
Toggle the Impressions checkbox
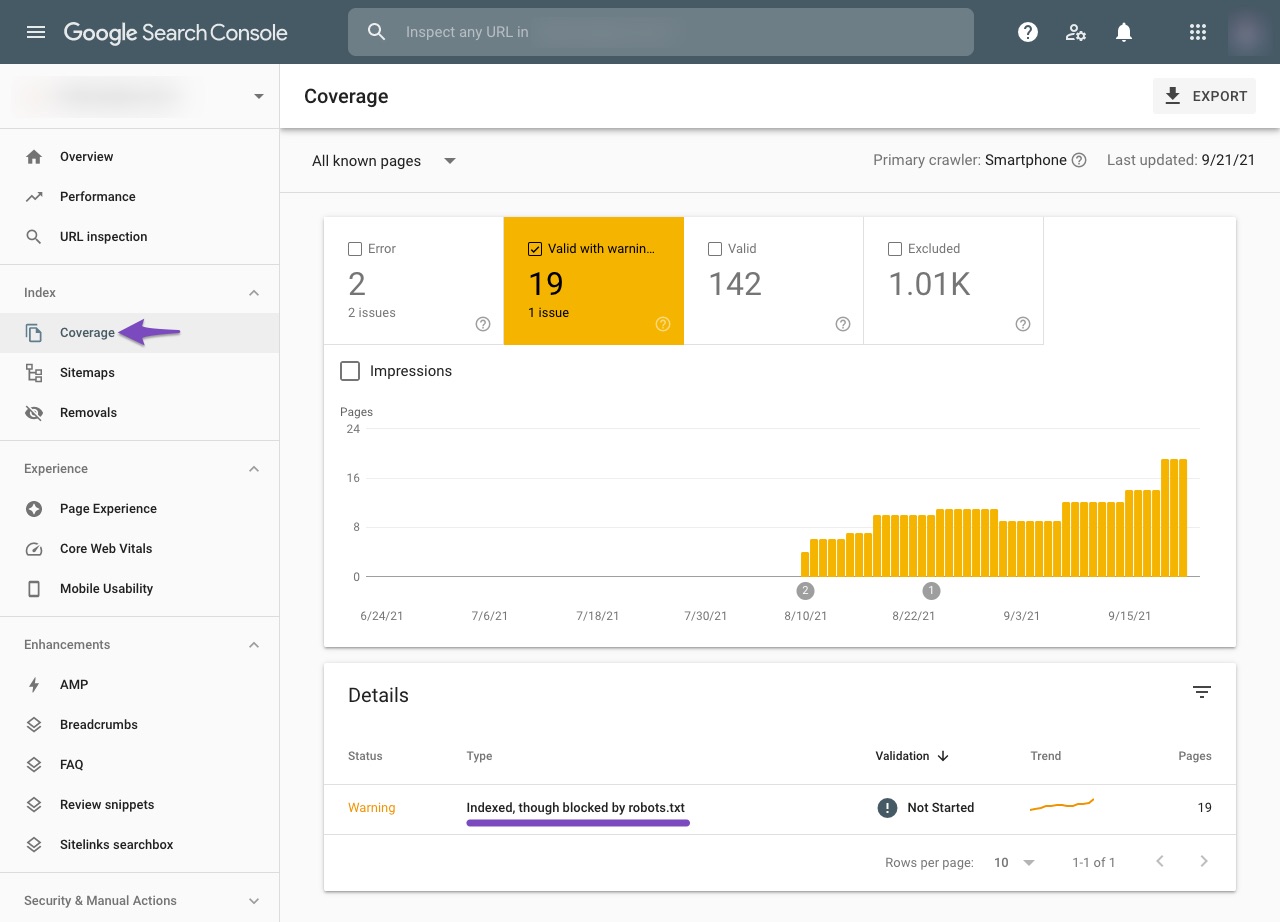point(350,371)
